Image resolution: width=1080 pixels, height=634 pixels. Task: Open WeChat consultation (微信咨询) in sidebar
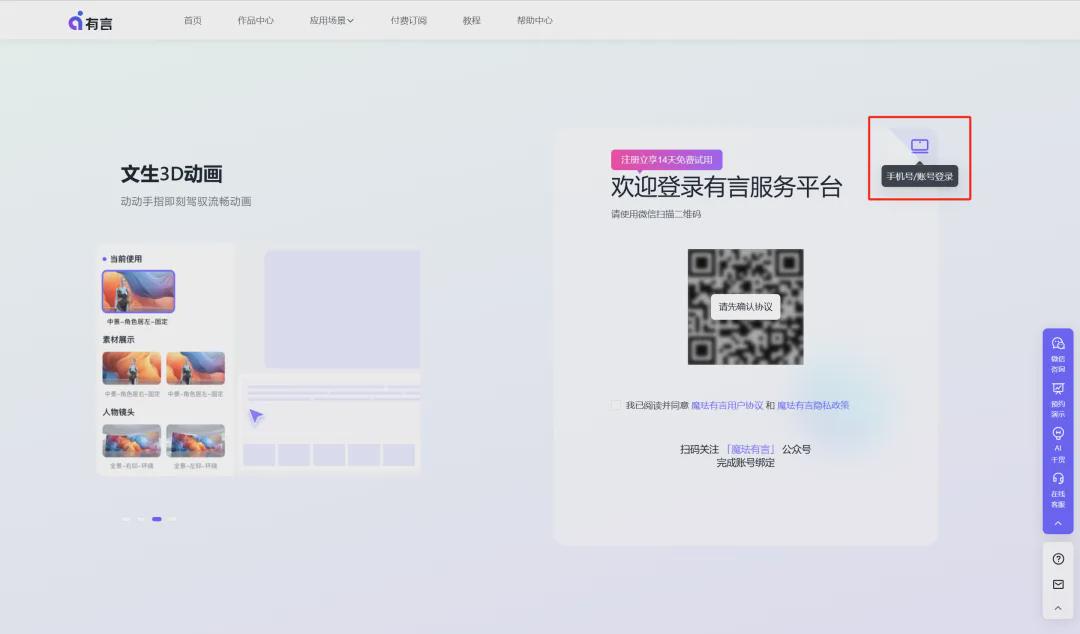[x=1058, y=352]
